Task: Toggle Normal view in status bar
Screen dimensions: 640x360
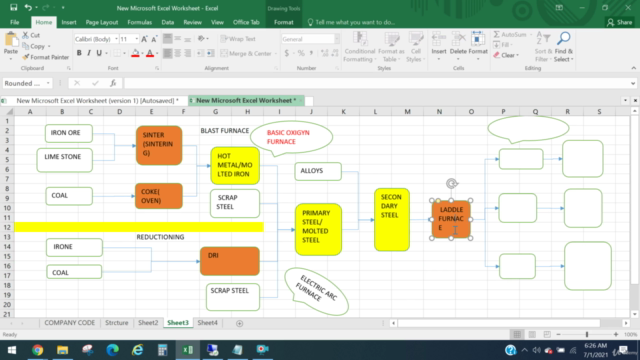Action: 517,334
